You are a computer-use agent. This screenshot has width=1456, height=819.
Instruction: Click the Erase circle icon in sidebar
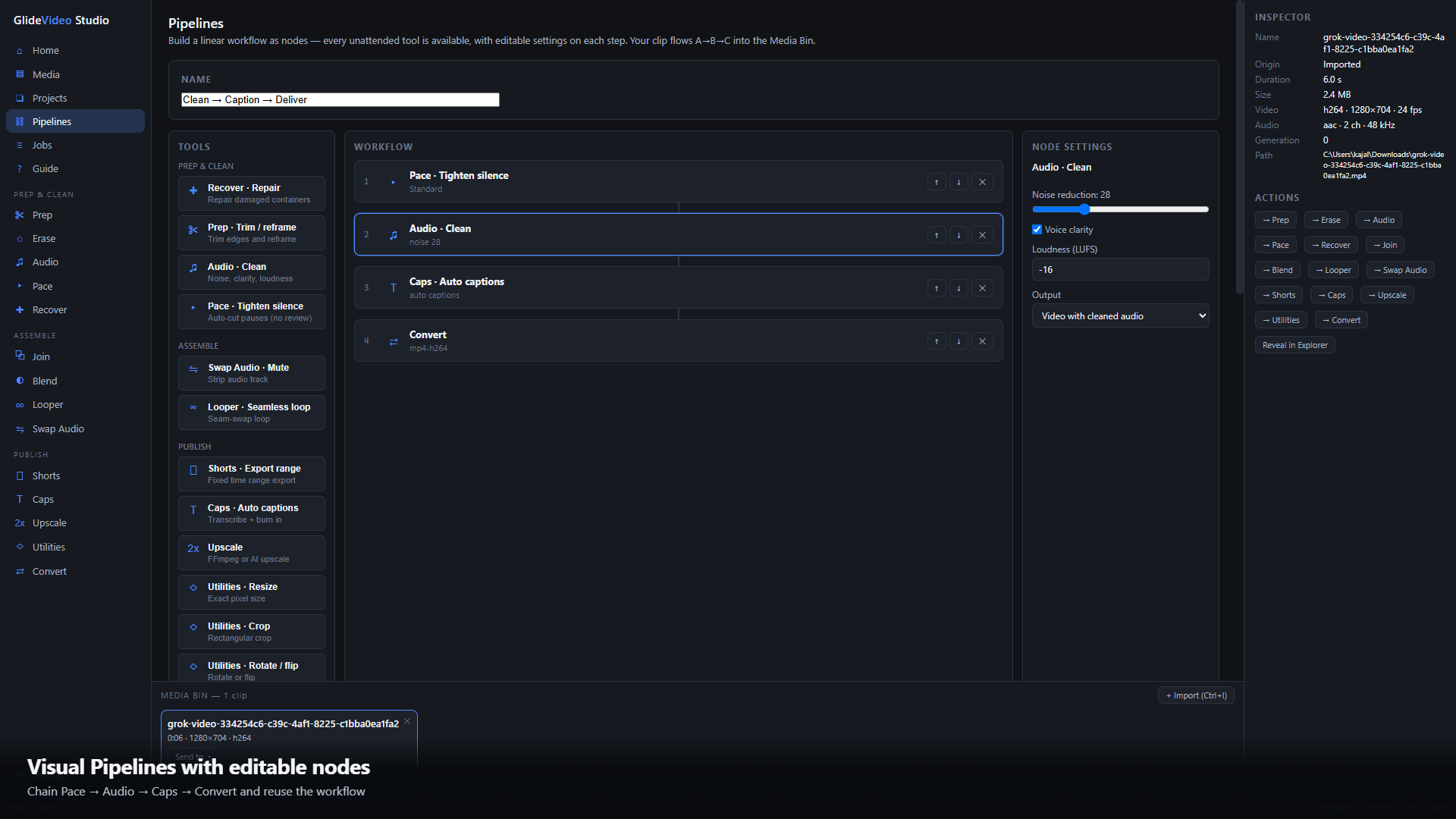(20, 239)
